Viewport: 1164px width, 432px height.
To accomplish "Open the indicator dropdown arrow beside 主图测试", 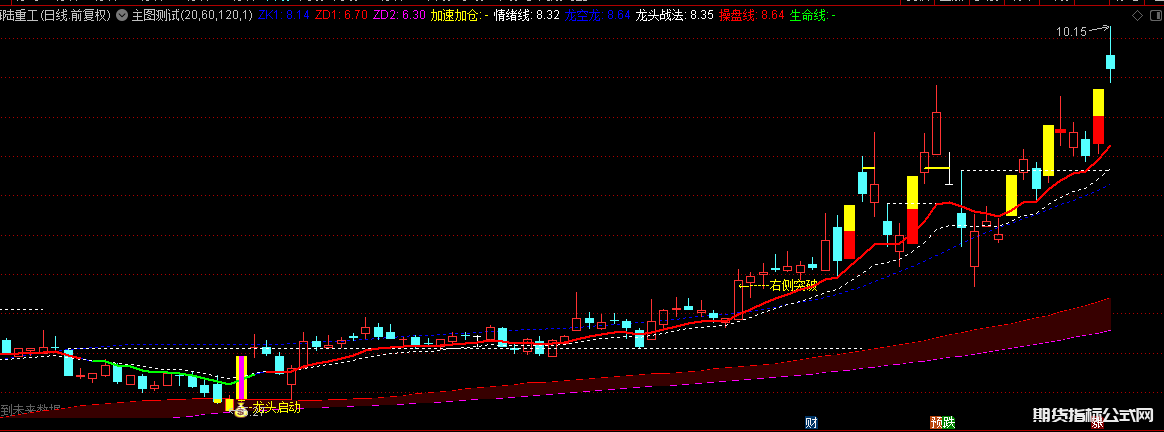I will pyautogui.click(x=122, y=16).
